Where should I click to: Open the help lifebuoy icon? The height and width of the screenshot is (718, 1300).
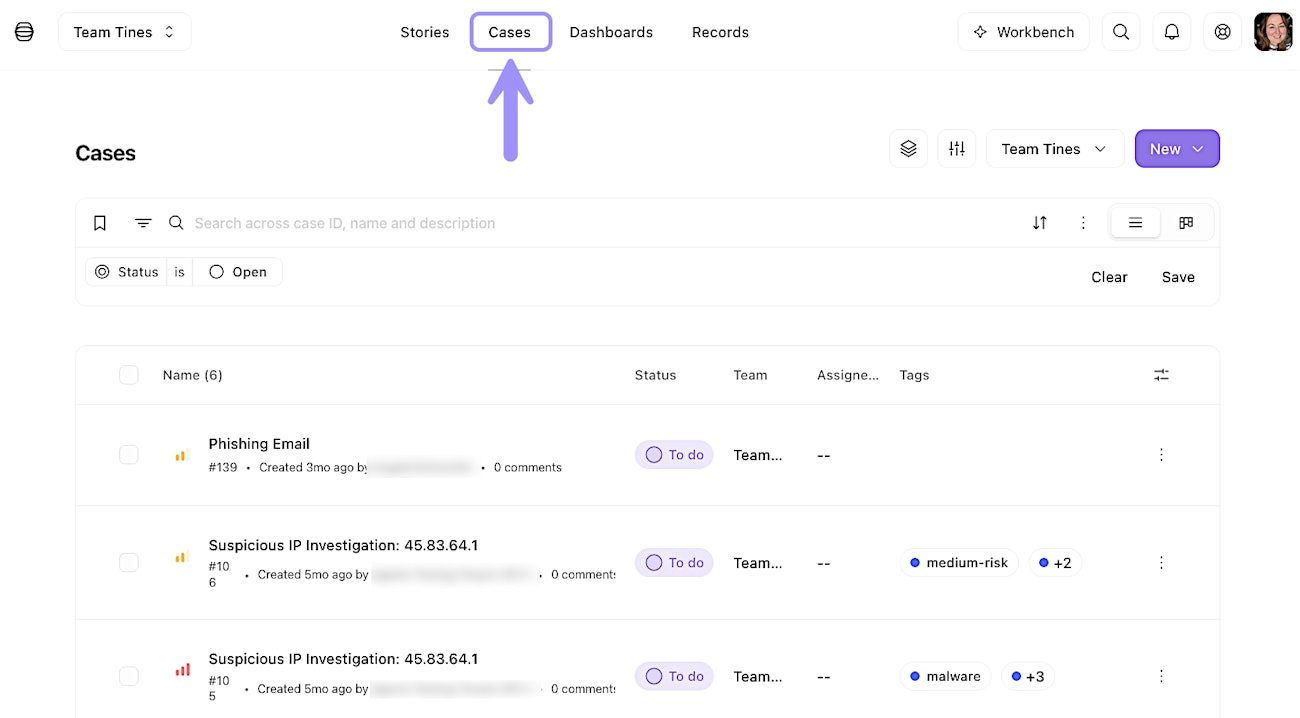tap(1222, 32)
